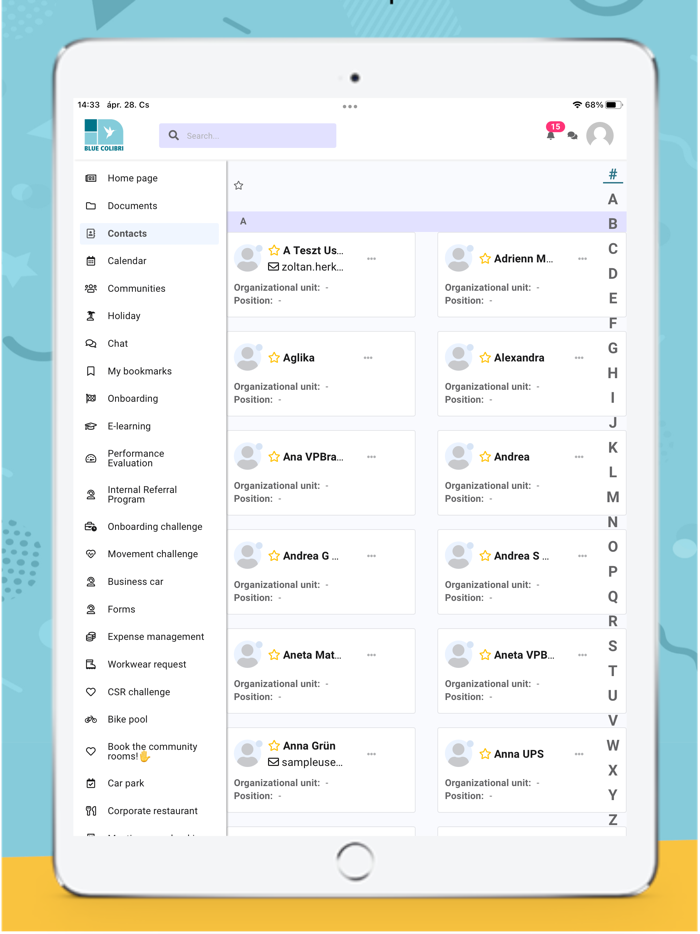The image size is (700, 934).
Task: Click the Chat sidebar icon
Action: click(x=91, y=343)
